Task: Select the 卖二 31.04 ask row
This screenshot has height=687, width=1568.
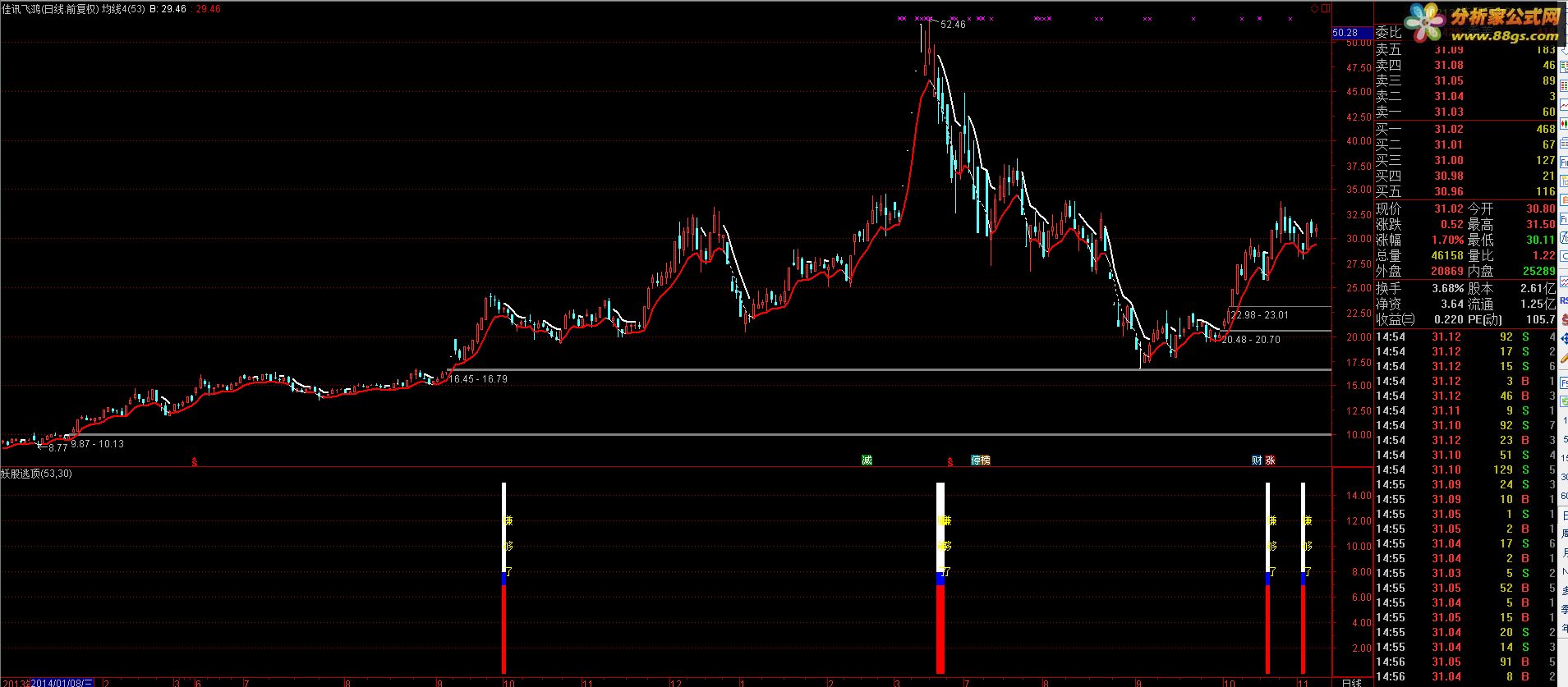Action: point(1465,96)
